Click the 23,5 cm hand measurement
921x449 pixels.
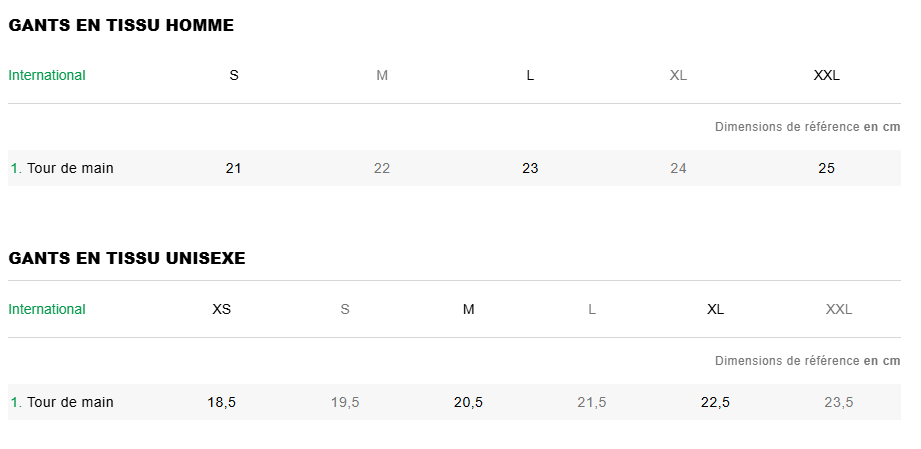[838, 402]
